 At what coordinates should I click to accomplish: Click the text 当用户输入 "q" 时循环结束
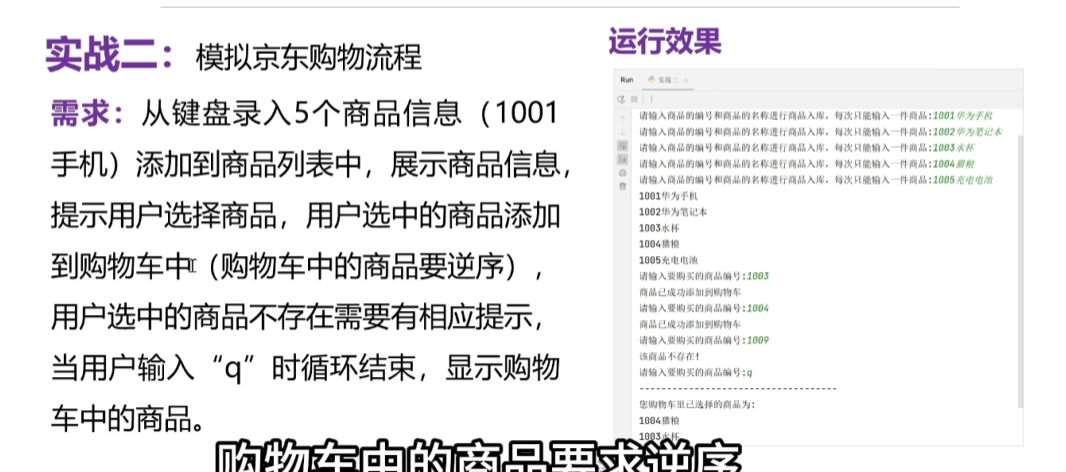[233, 369]
